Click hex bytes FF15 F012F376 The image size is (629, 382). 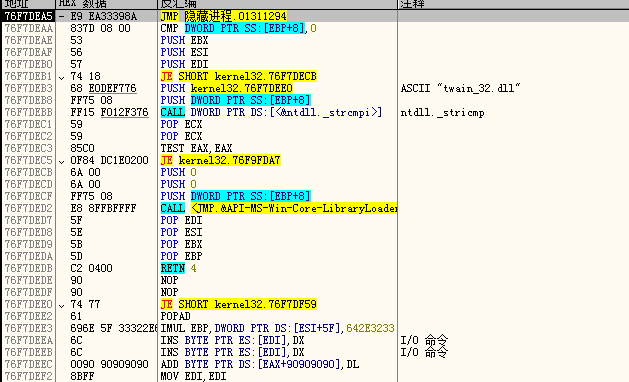(109, 112)
